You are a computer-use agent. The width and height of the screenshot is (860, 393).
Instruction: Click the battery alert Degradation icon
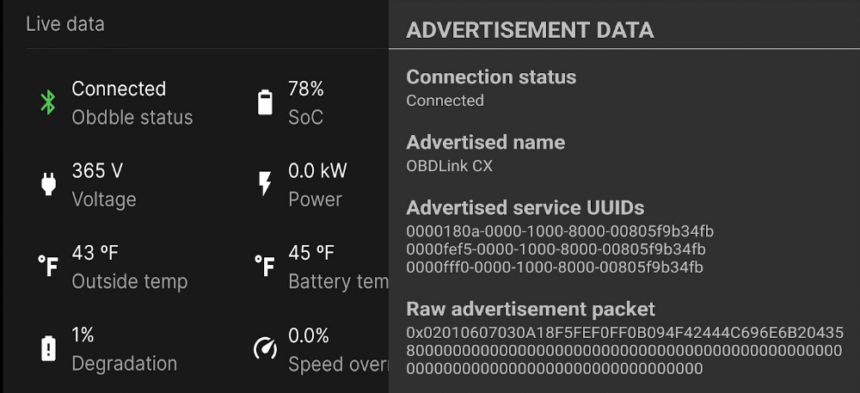click(48, 349)
